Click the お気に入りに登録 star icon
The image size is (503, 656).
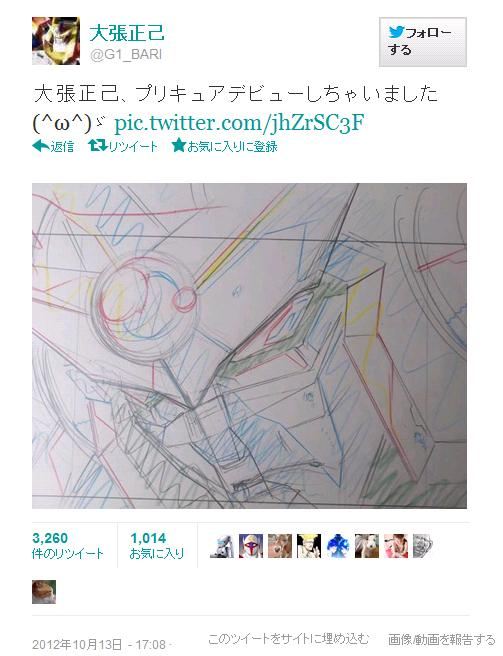178,146
